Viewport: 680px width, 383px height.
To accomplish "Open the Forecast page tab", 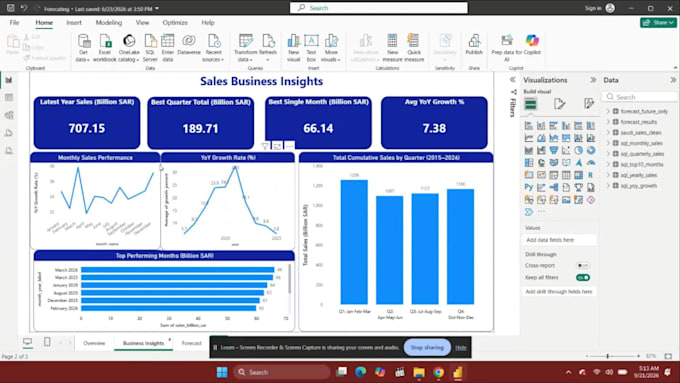I will pos(191,343).
